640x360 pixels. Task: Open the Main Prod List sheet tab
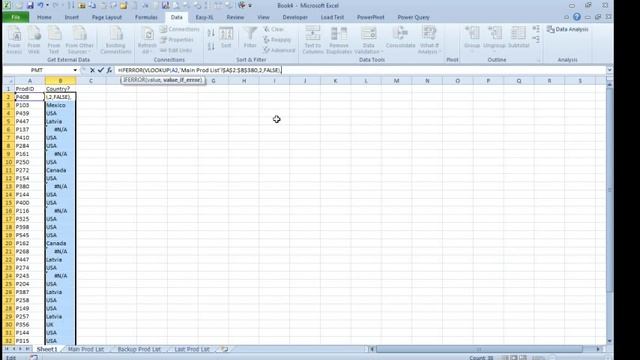(86, 349)
